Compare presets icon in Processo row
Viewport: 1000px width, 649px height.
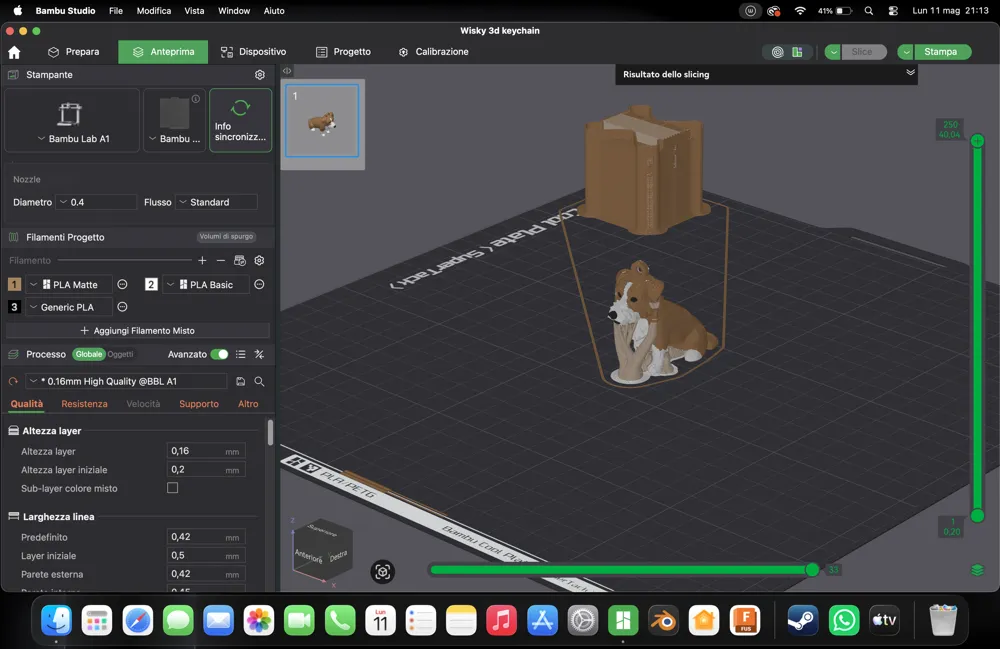(x=259, y=354)
